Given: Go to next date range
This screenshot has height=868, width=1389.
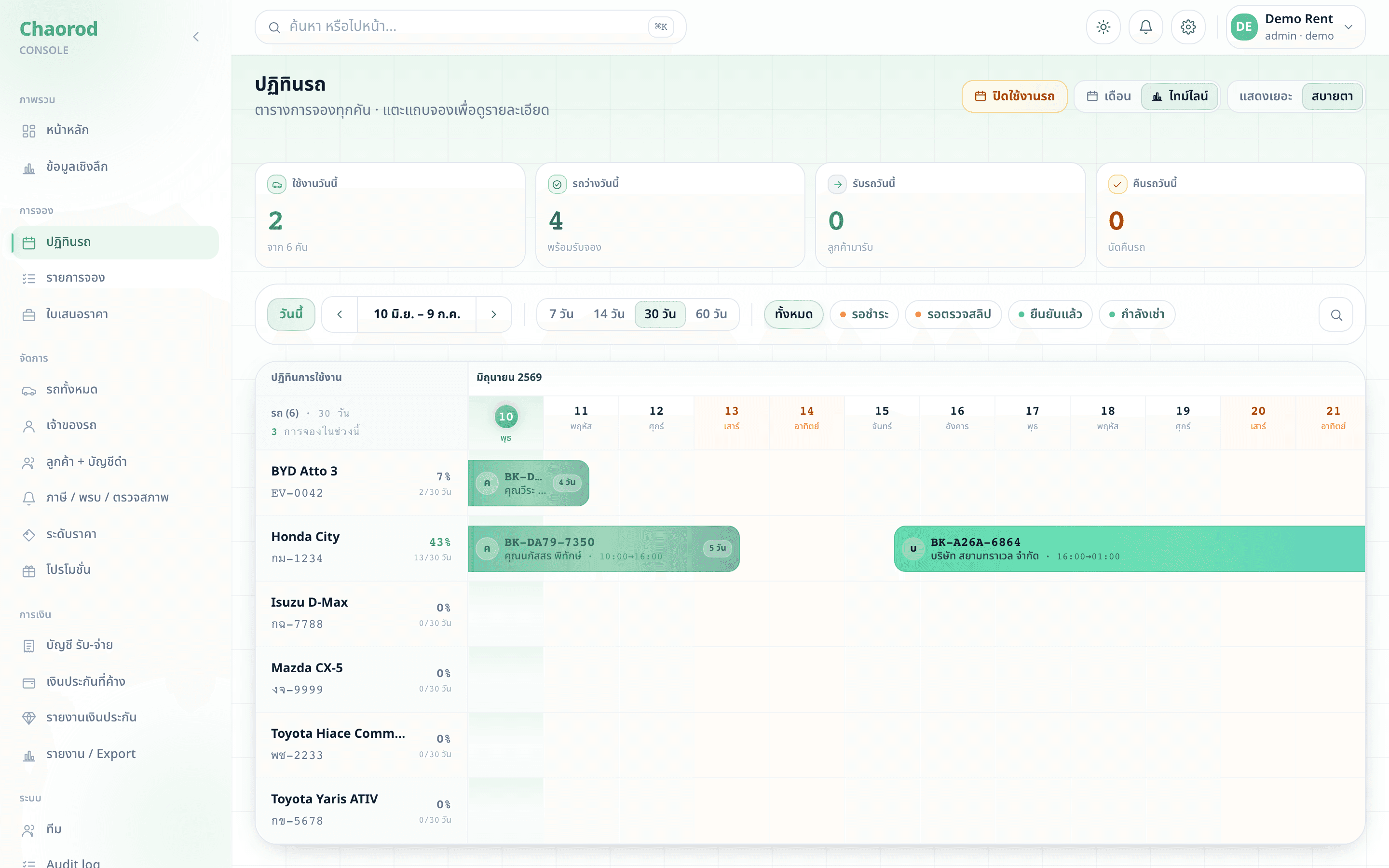Looking at the screenshot, I should click(493, 314).
